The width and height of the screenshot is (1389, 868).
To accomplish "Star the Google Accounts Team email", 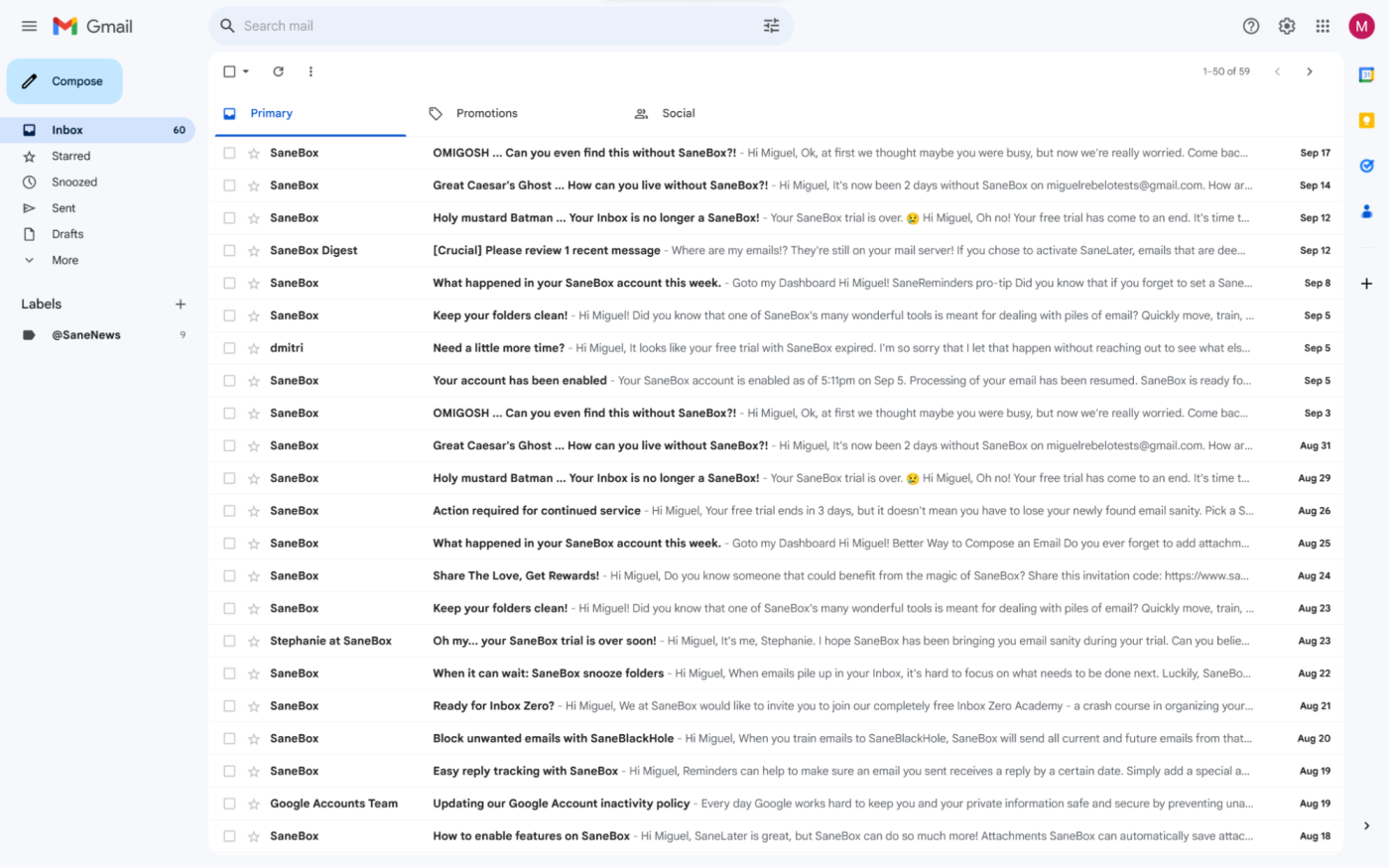I will [254, 804].
